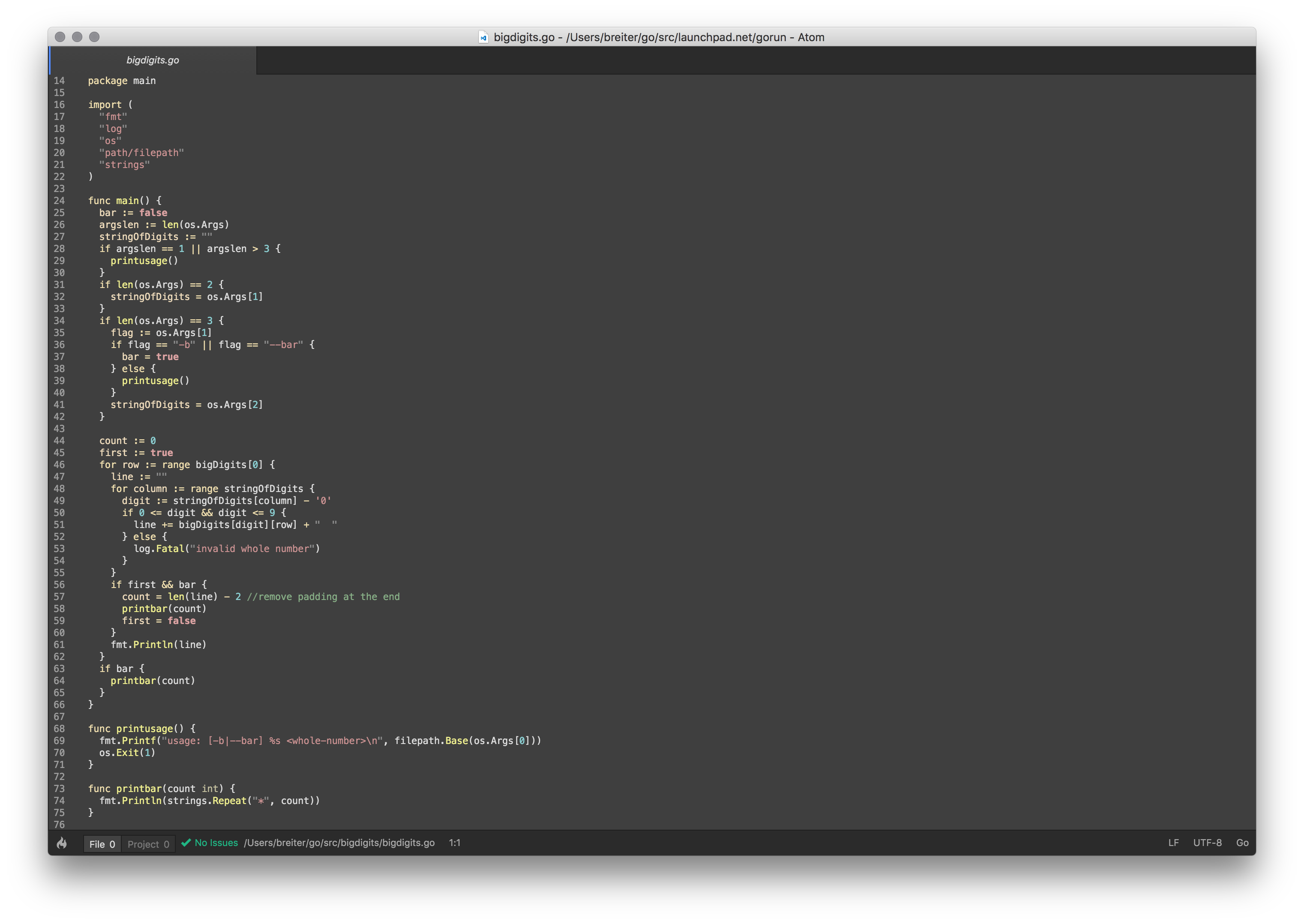
Task: Open the LF line ending selector
Action: click(x=1173, y=843)
